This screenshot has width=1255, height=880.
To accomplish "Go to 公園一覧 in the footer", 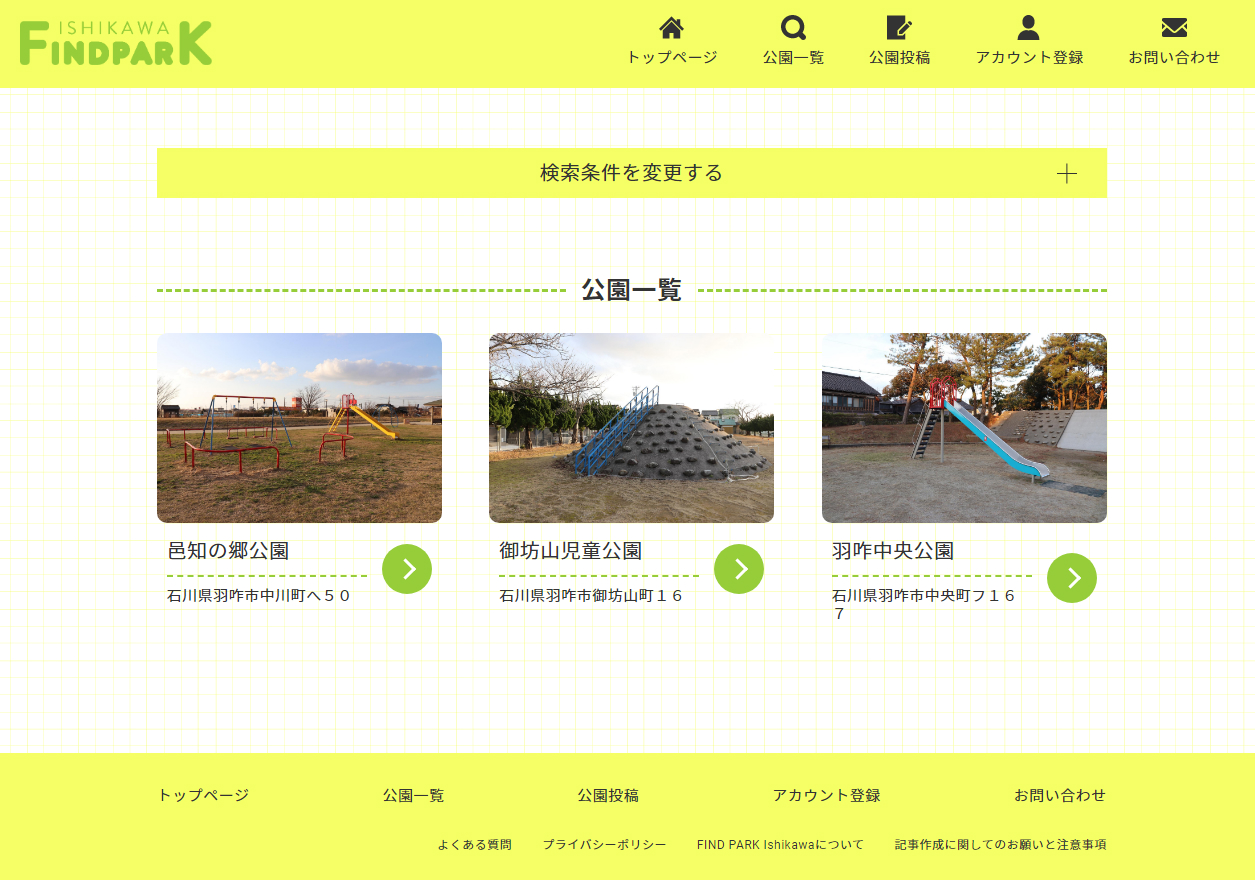I will pos(413,796).
